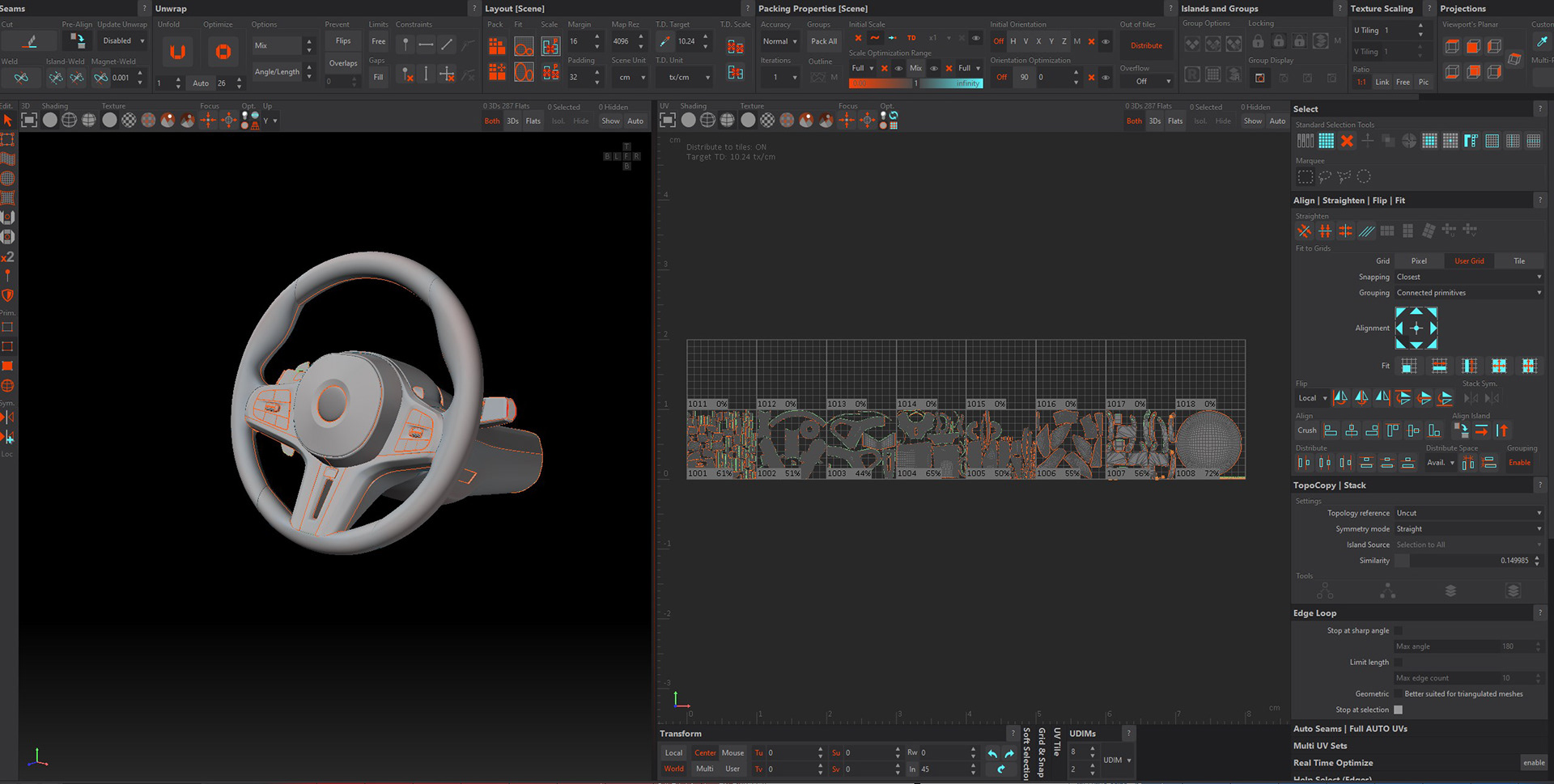Toggle Overlaps prevention button
Screen dimensions: 1554x784
coord(343,63)
